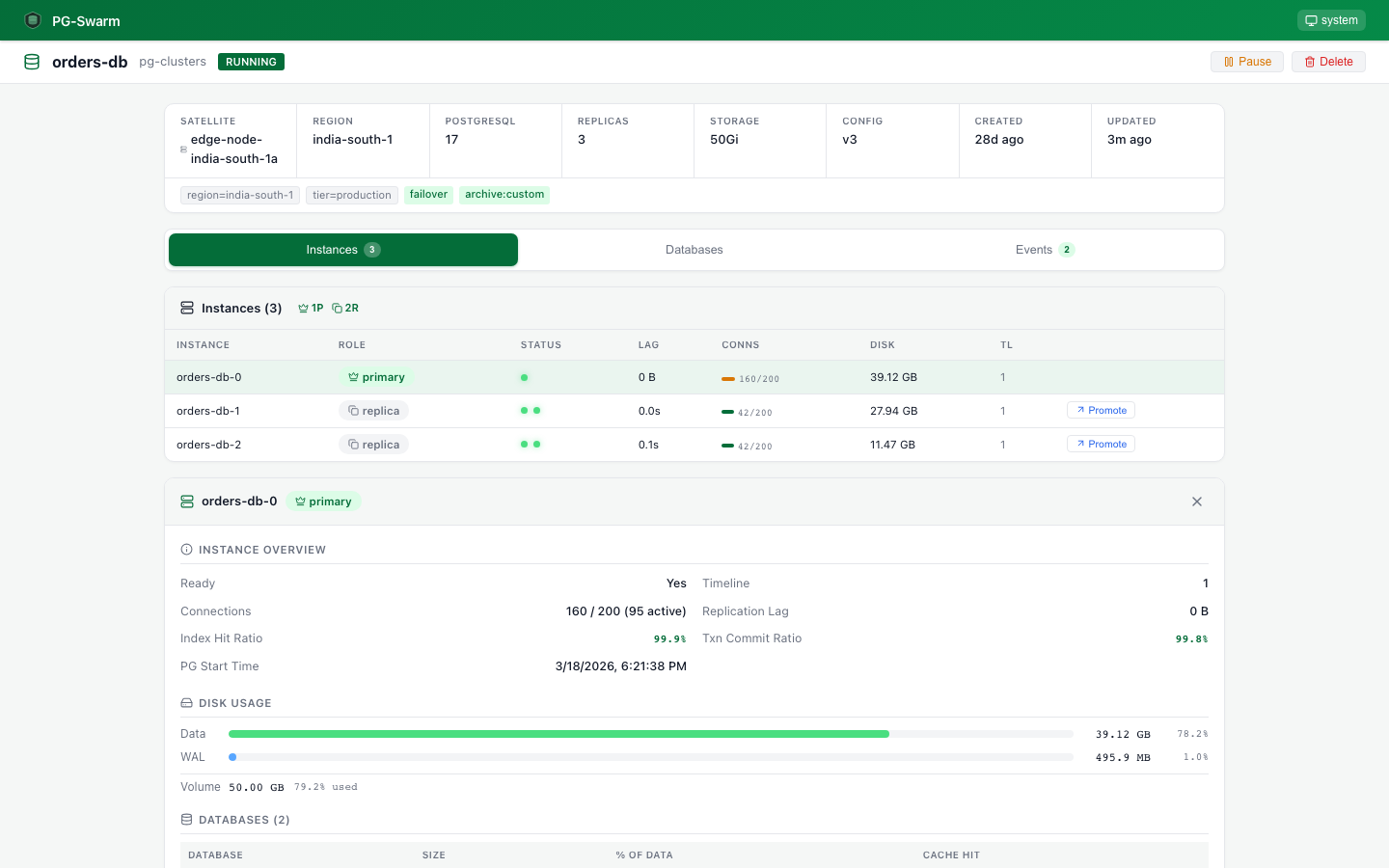Viewport: 1389px width, 868px height.
Task: Click the Events count badge 2
Action: click(1067, 250)
